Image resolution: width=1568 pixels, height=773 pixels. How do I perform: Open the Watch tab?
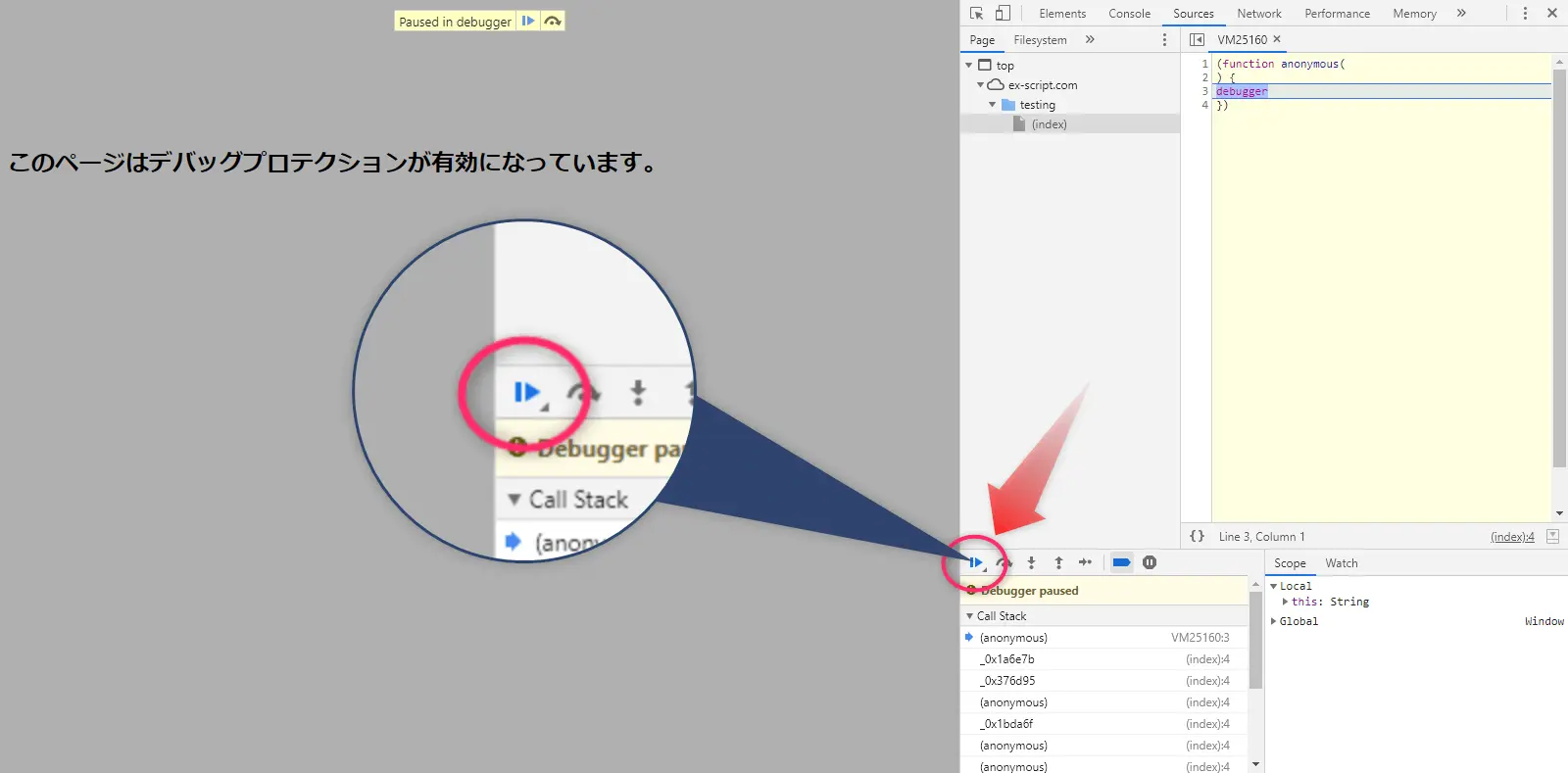coord(1341,563)
